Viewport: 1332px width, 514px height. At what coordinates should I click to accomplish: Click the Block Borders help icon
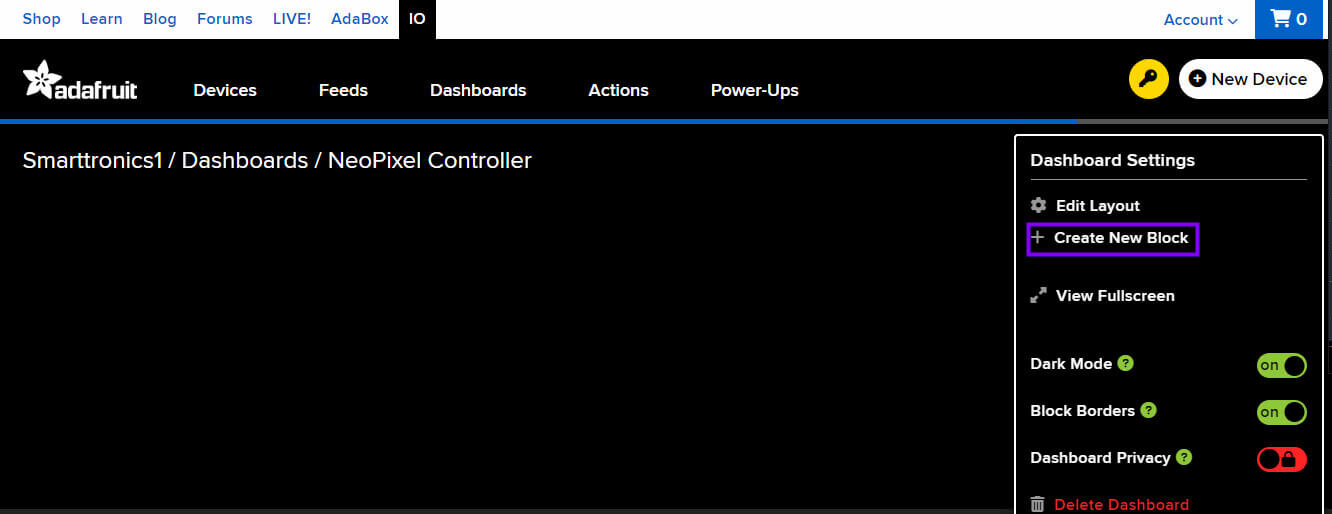[x=1148, y=410]
